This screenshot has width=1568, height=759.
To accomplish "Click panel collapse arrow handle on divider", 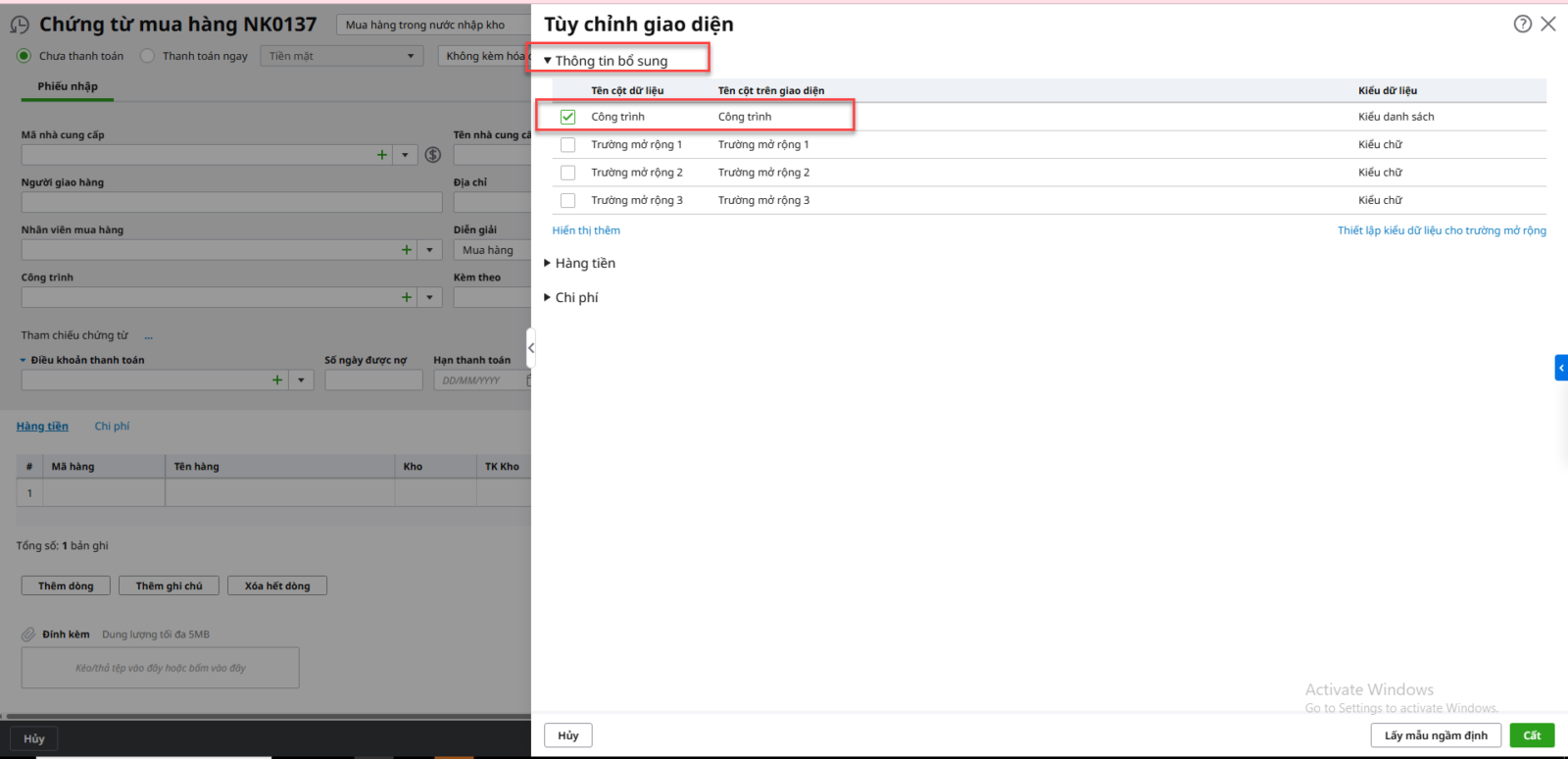I will [531, 348].
